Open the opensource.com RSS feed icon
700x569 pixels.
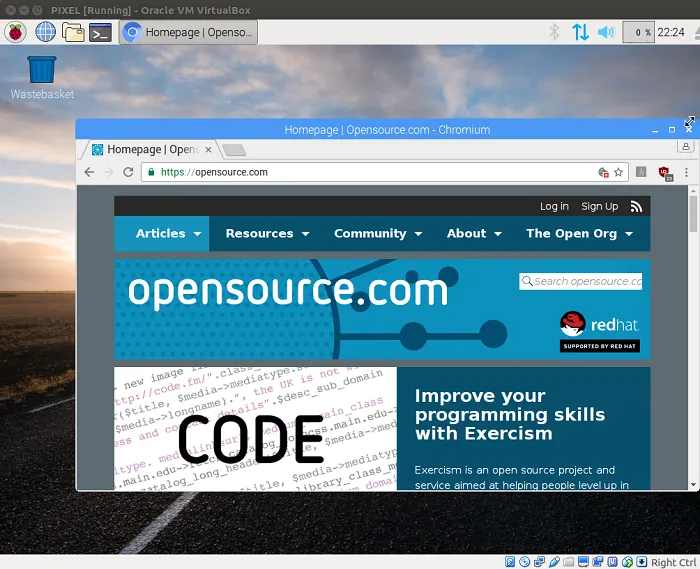636,206
